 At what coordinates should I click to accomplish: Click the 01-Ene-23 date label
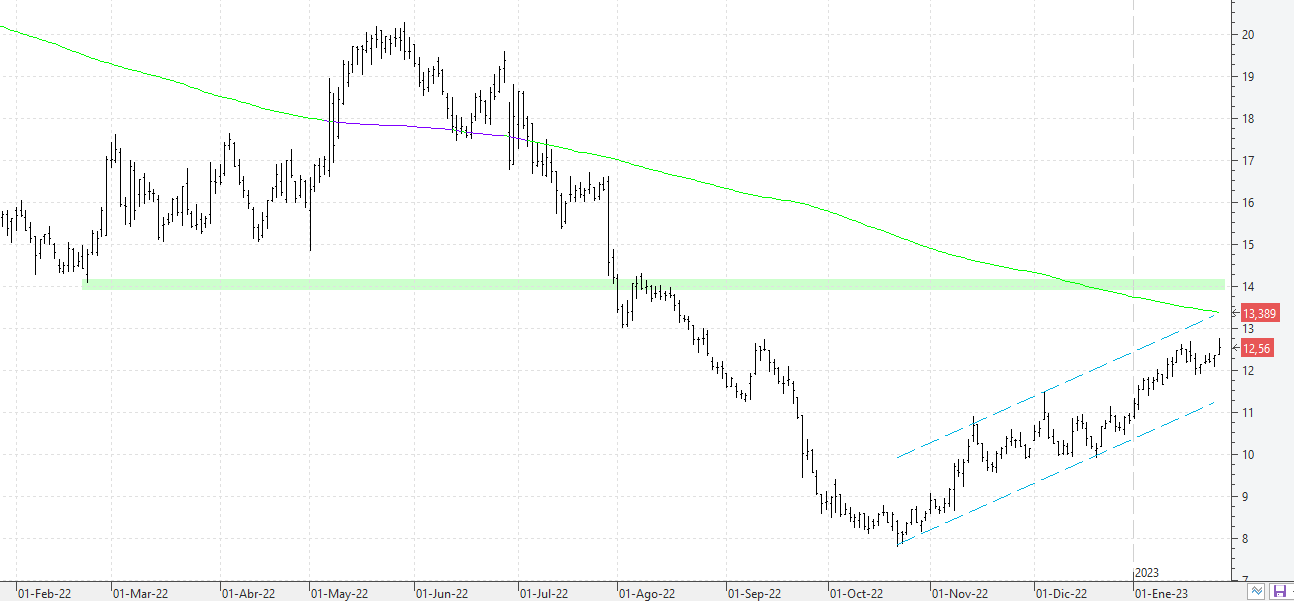pyautogui.click(x=1162, y=593)
